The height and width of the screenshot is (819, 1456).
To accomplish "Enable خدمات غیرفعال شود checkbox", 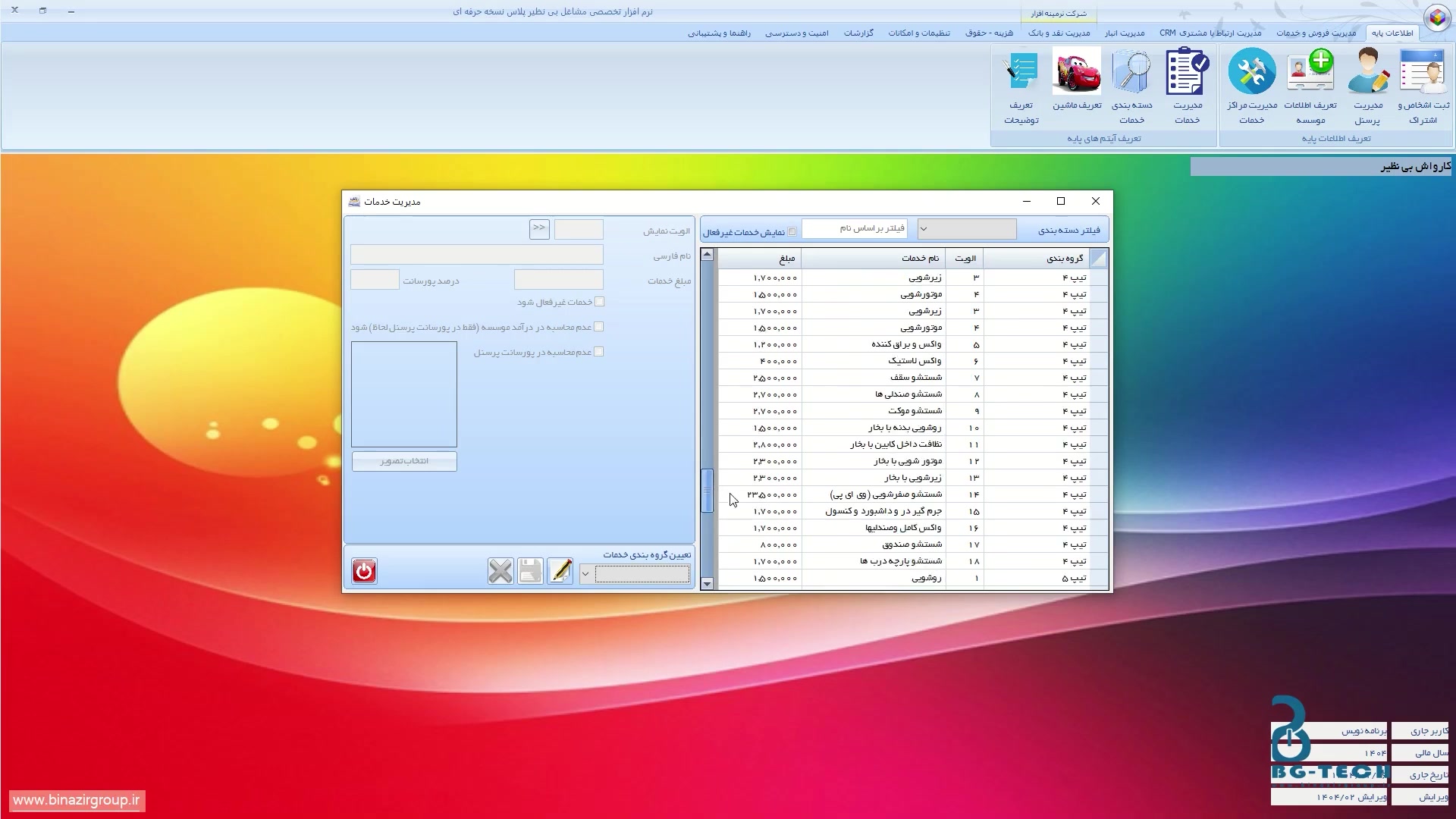I will [x=599, y=302].
